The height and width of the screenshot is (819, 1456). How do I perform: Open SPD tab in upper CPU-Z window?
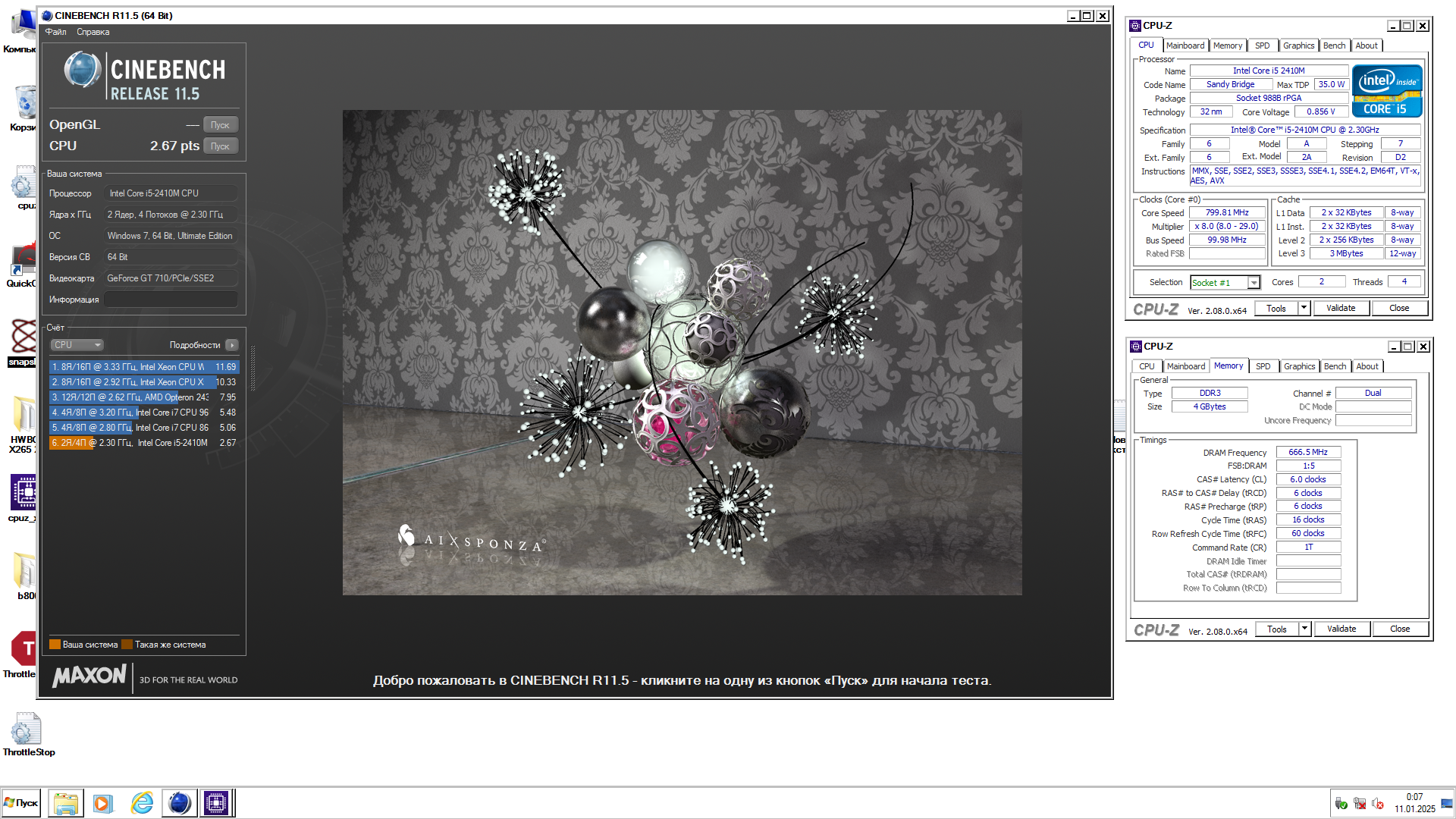point(1262,45)
